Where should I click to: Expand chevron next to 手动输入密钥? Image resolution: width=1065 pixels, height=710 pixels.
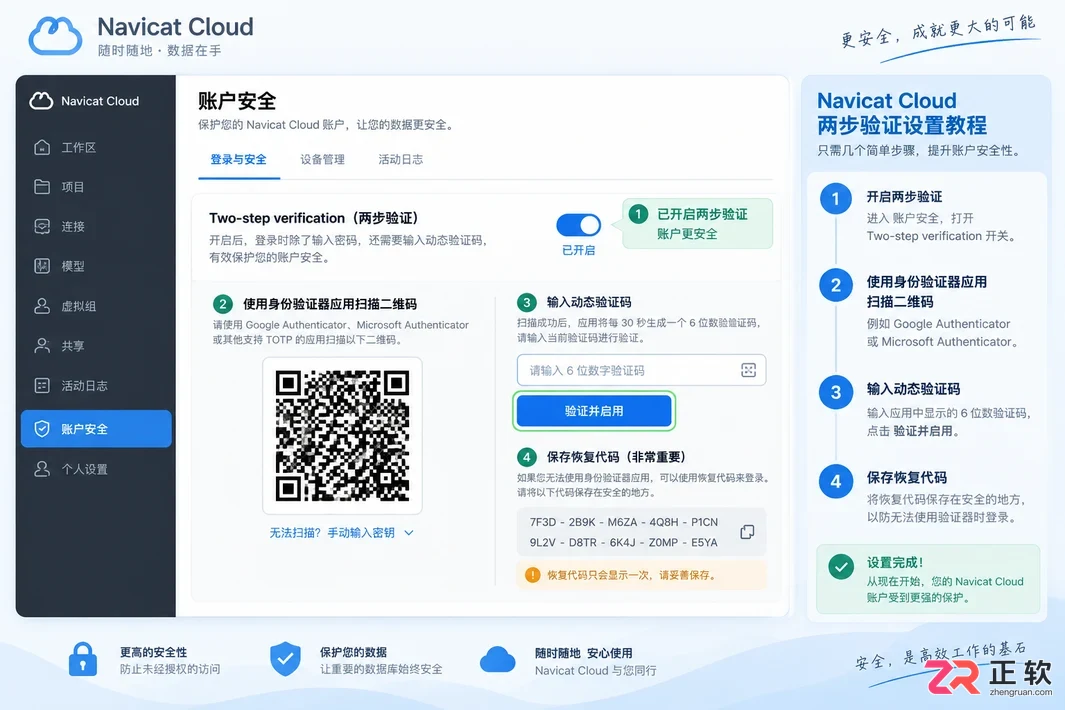click(x=409, y=533)
